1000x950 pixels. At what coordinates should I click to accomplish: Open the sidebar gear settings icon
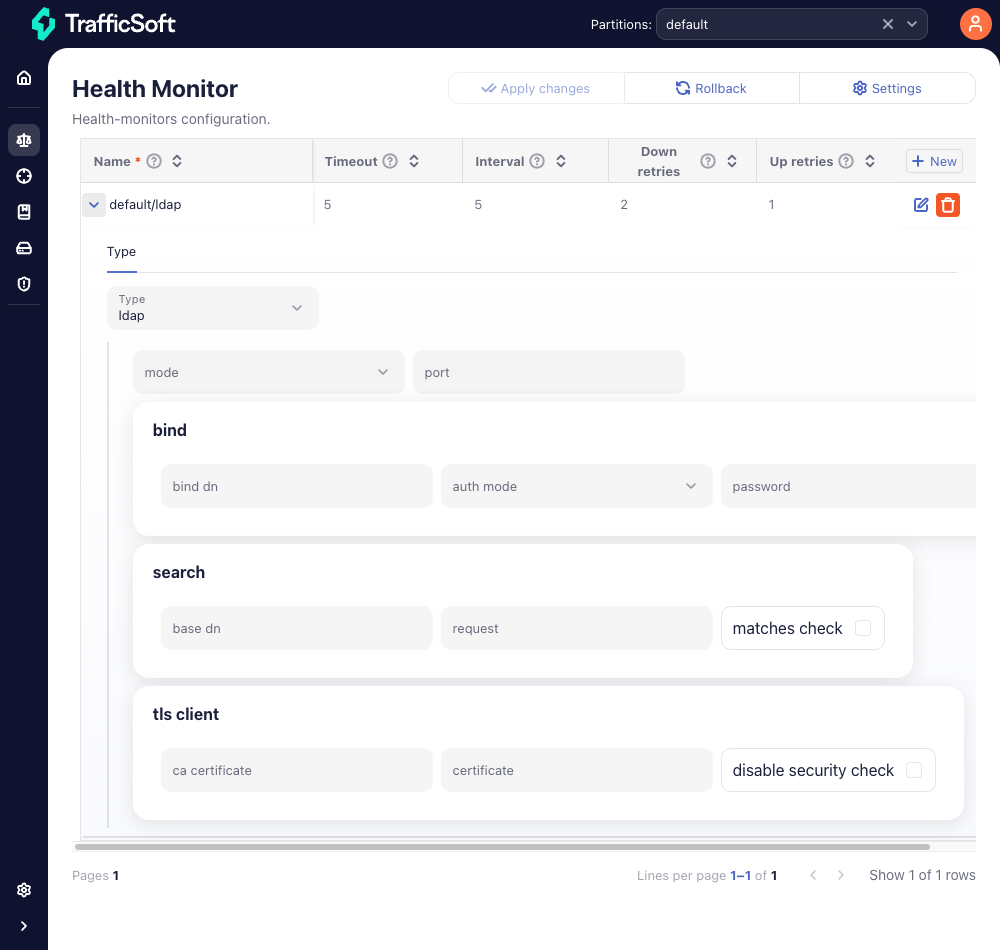tap(24, 890)
